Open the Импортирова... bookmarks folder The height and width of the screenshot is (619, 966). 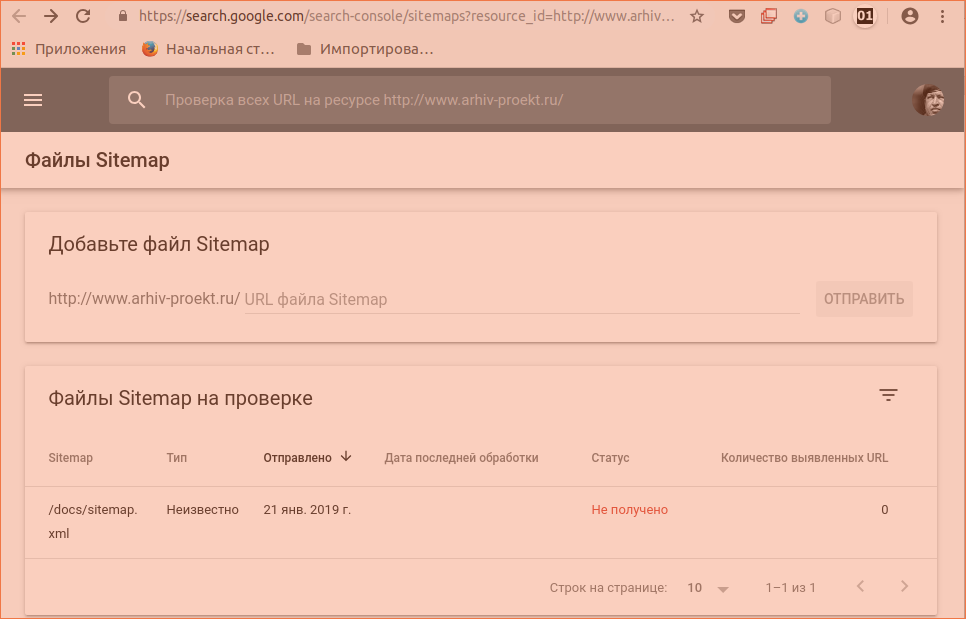[365, 49]
